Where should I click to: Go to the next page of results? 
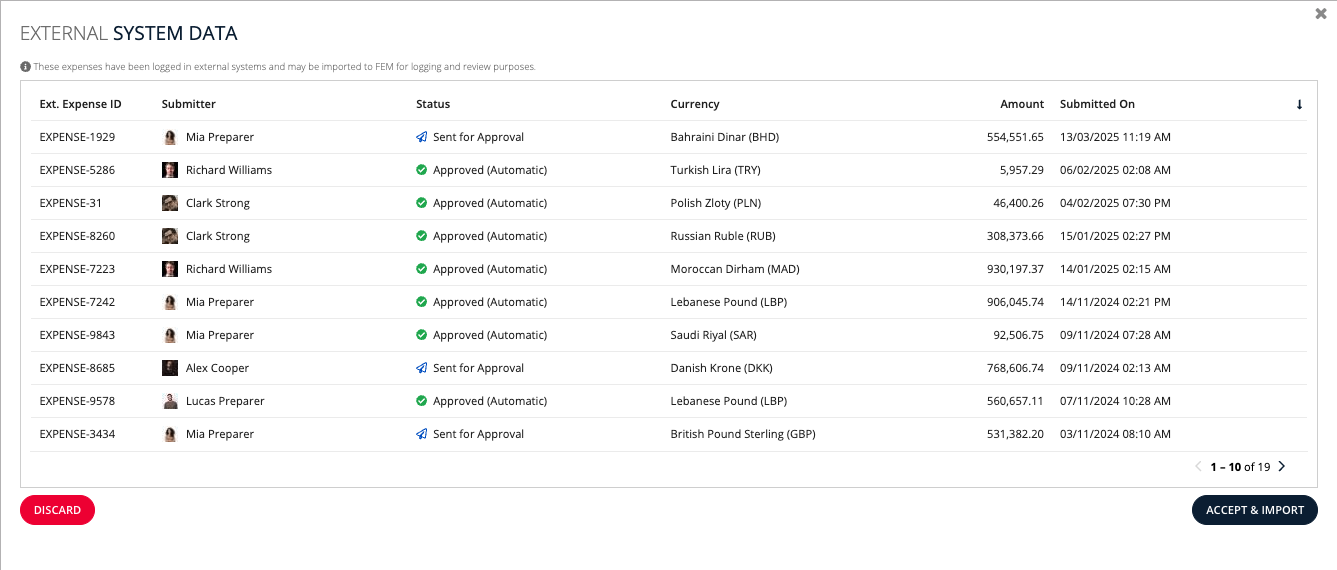(1282, 466)
